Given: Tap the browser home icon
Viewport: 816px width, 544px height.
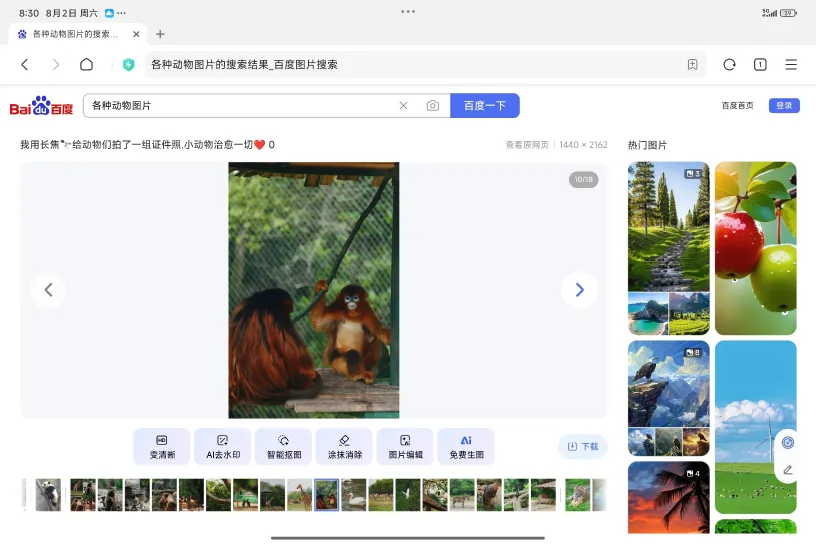Looking at the screenshot, I should [x=87, y=65].
